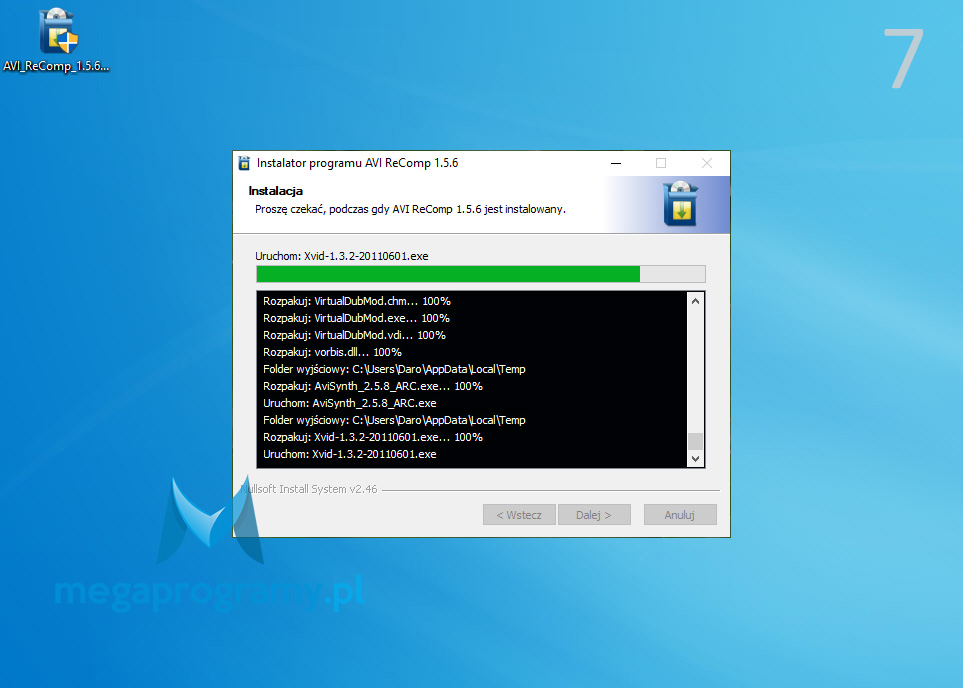The image size is (963, 688).
Task: Click the disabled maximize window button
Action: [x=661, y=163]
